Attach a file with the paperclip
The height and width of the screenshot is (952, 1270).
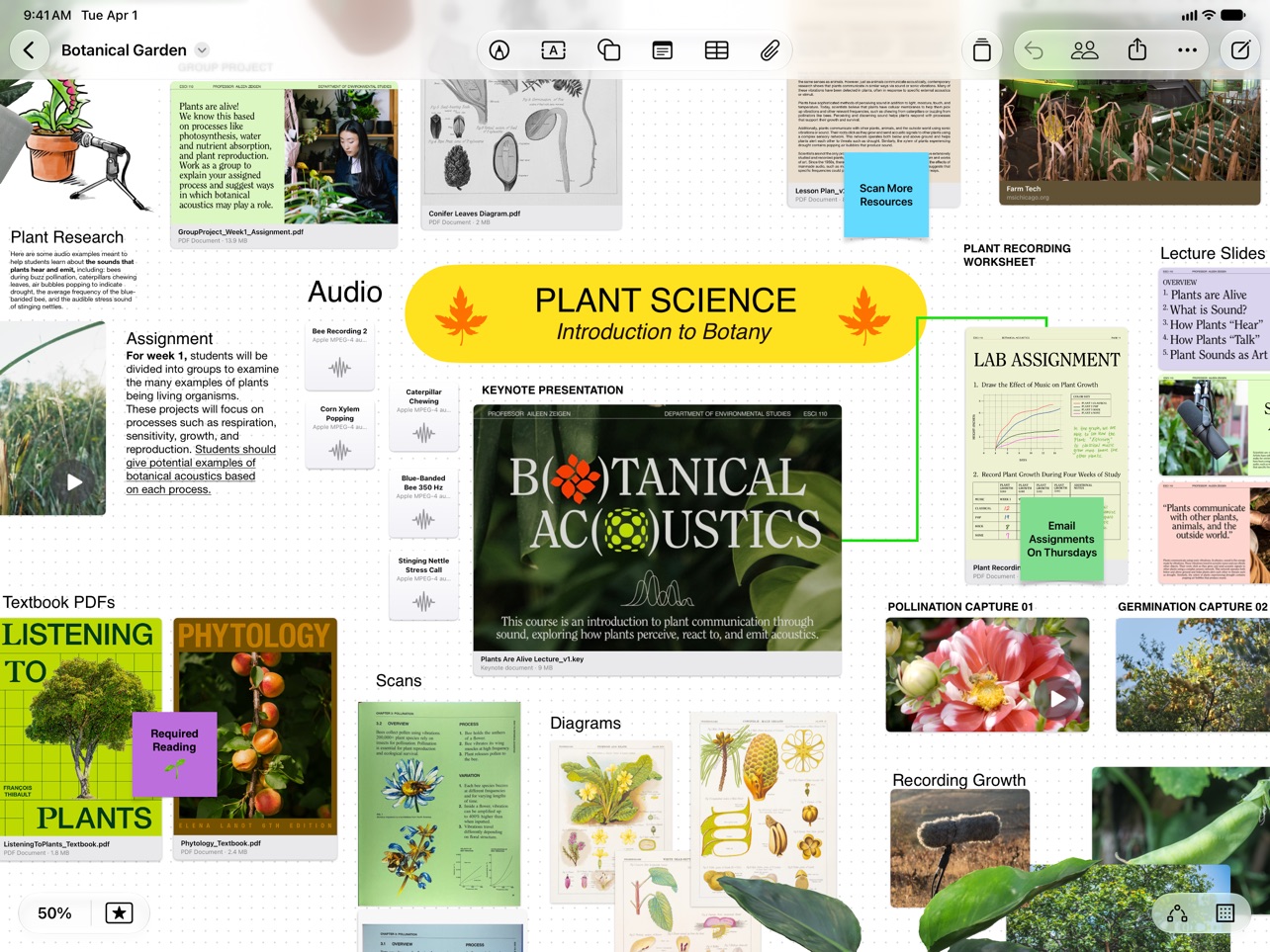click(770, 50)
